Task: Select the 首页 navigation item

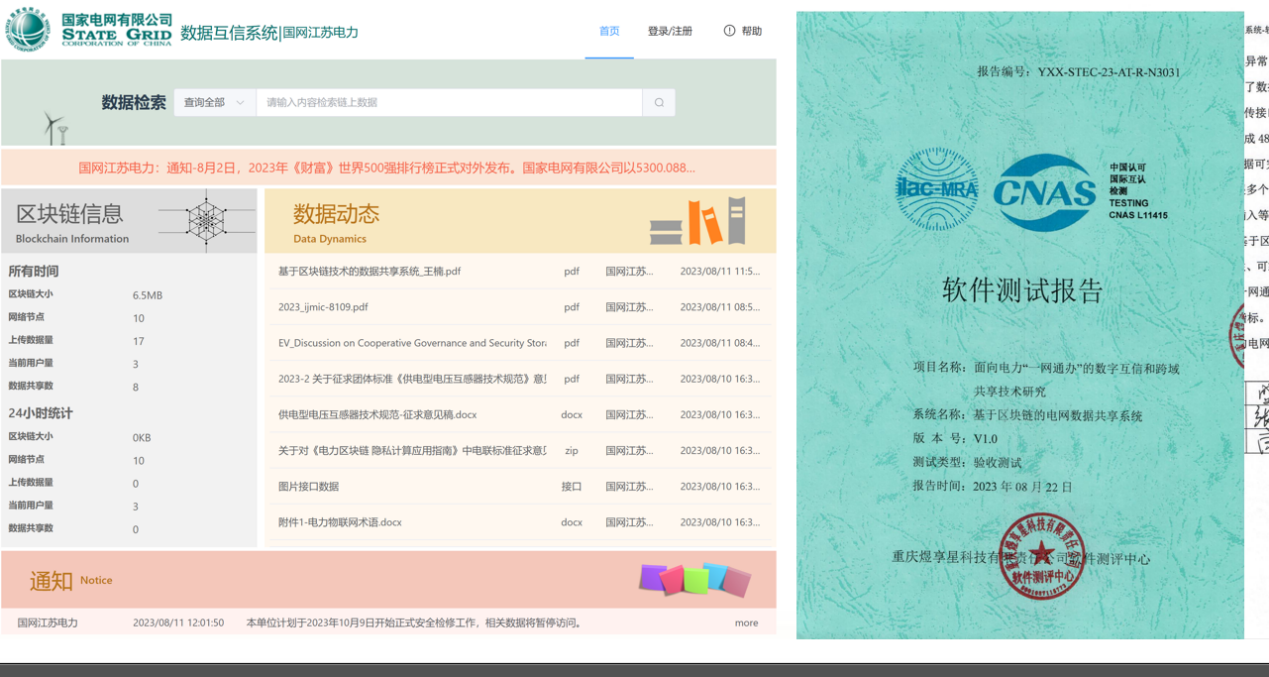Action: coord(609,31)
